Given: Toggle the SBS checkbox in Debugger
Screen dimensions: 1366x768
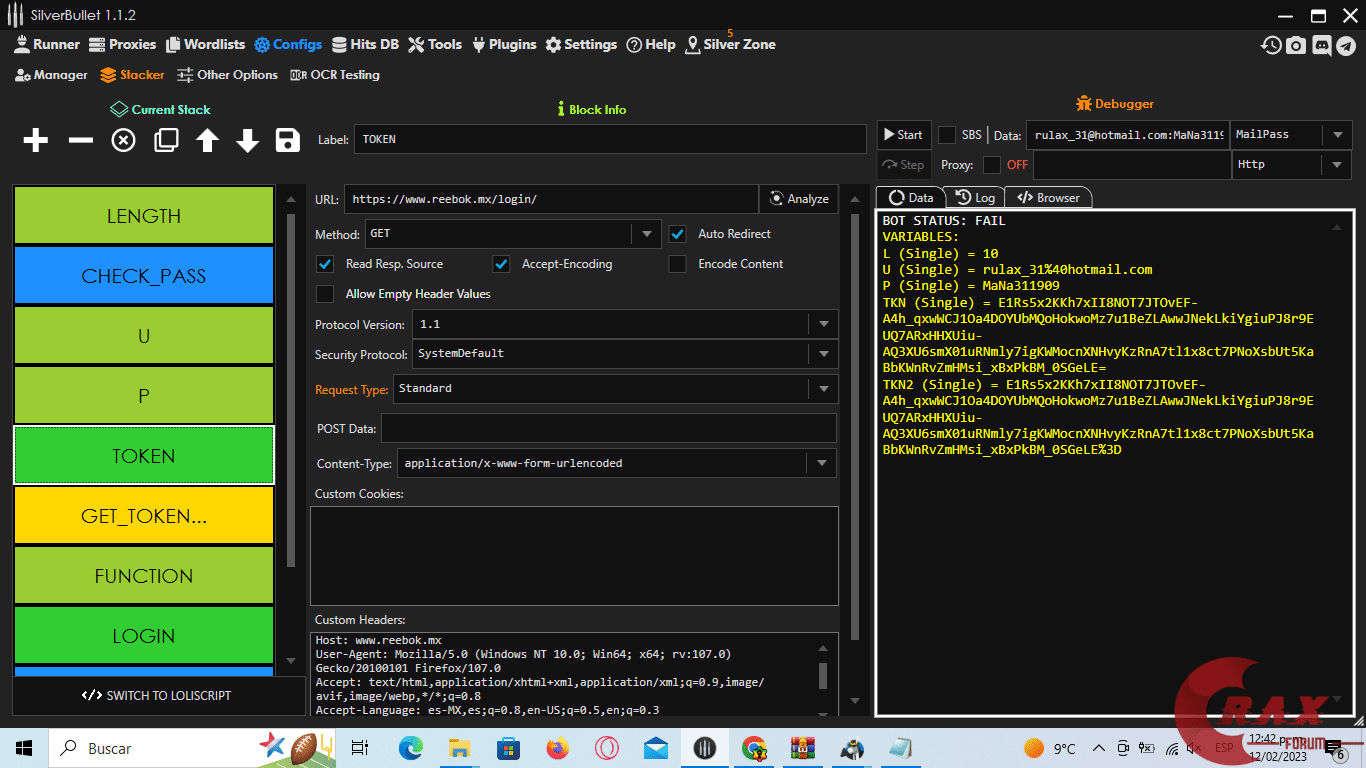Looking at the screenshot, I should [x=946, y=135].
